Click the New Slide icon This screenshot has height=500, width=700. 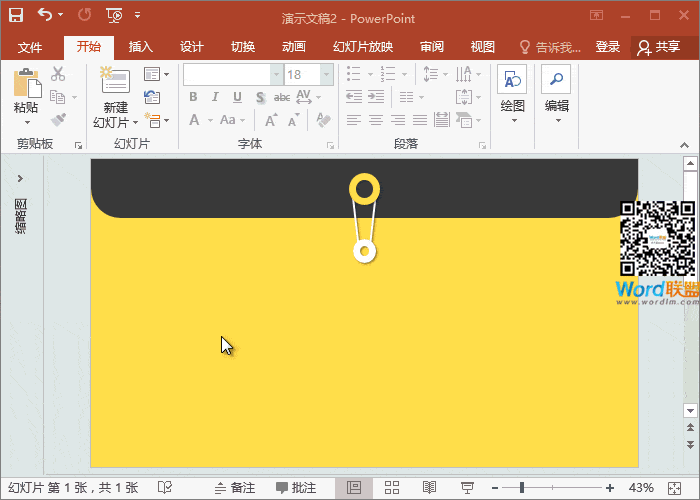coord(115,82)
